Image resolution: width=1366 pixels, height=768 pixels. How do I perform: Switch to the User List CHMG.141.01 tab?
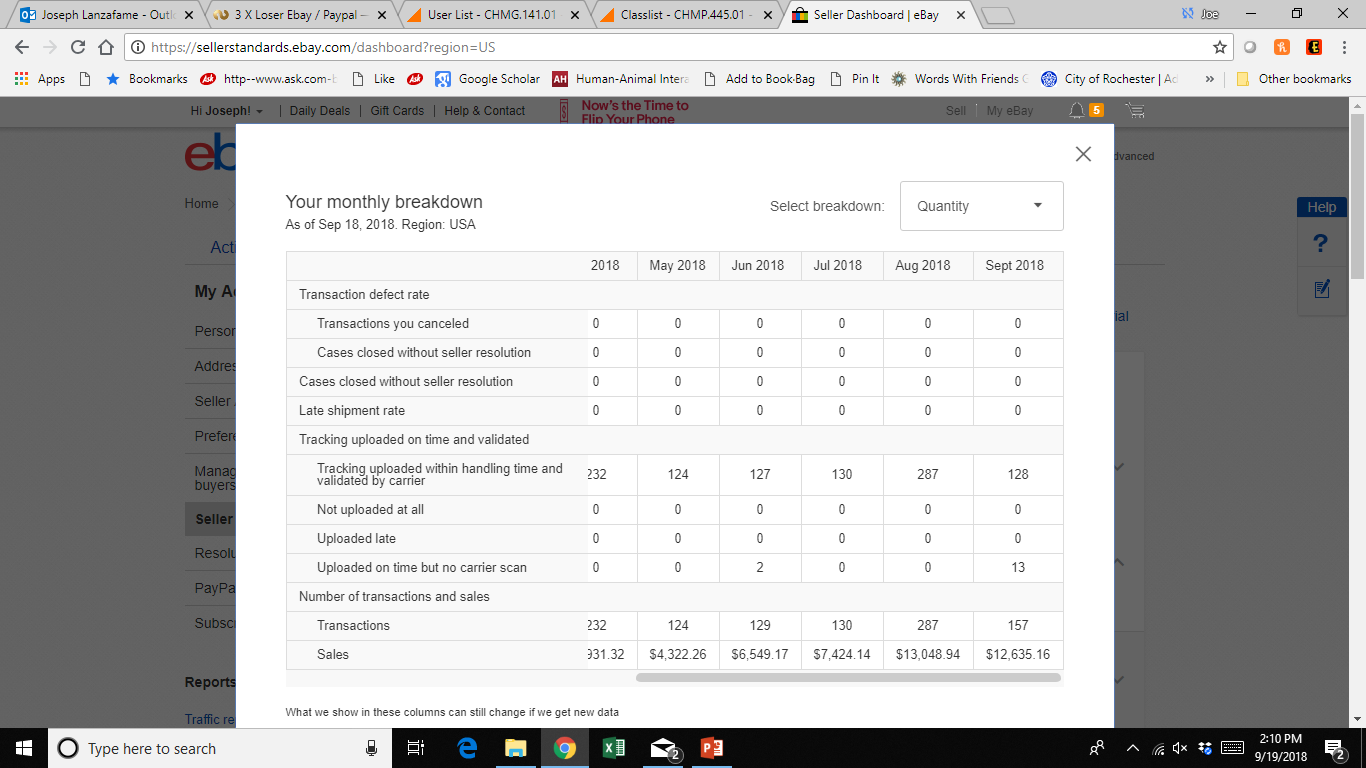(492, 15)
